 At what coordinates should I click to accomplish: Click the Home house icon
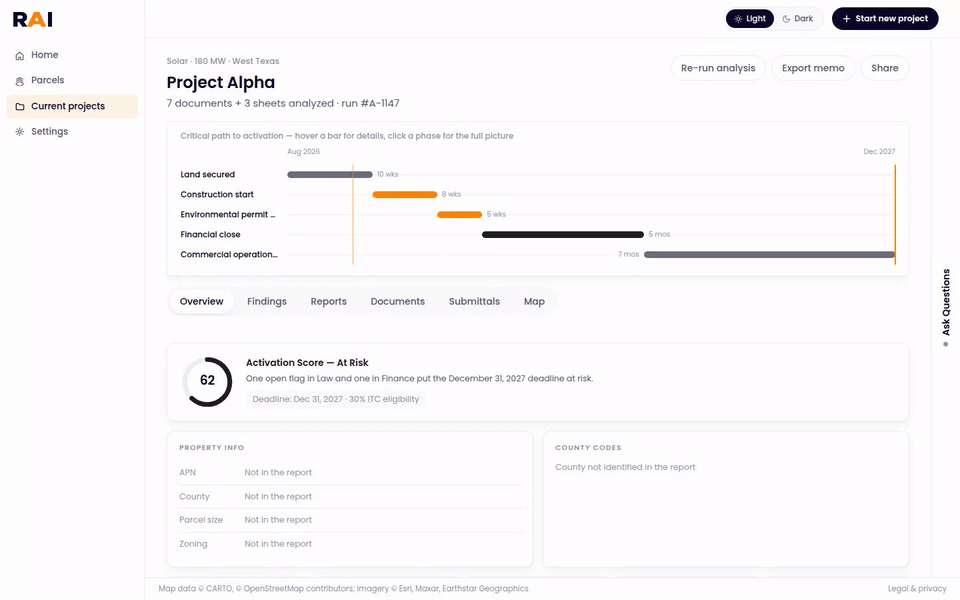(x=20, y=55)
